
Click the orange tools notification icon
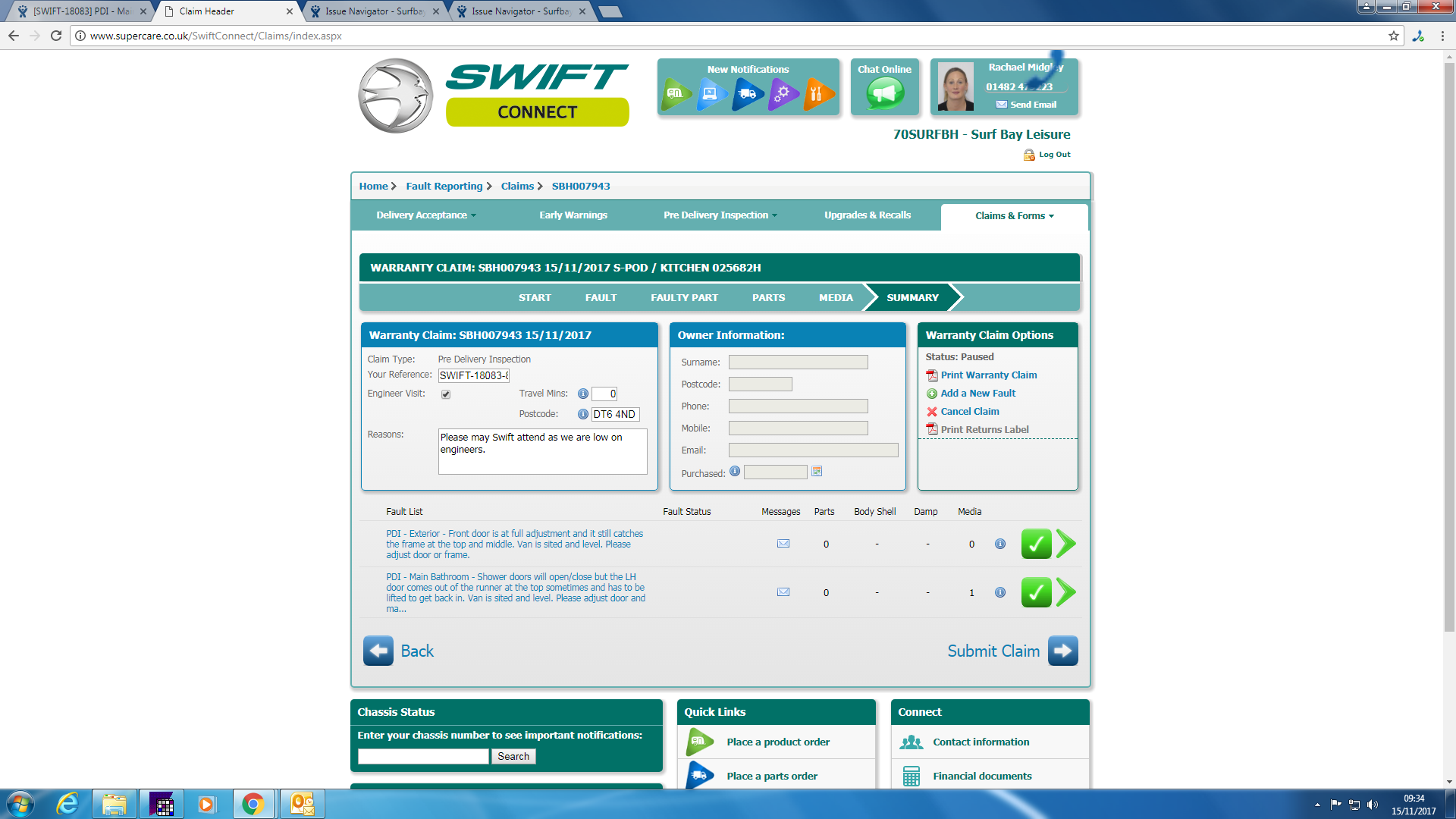point(818,94)
